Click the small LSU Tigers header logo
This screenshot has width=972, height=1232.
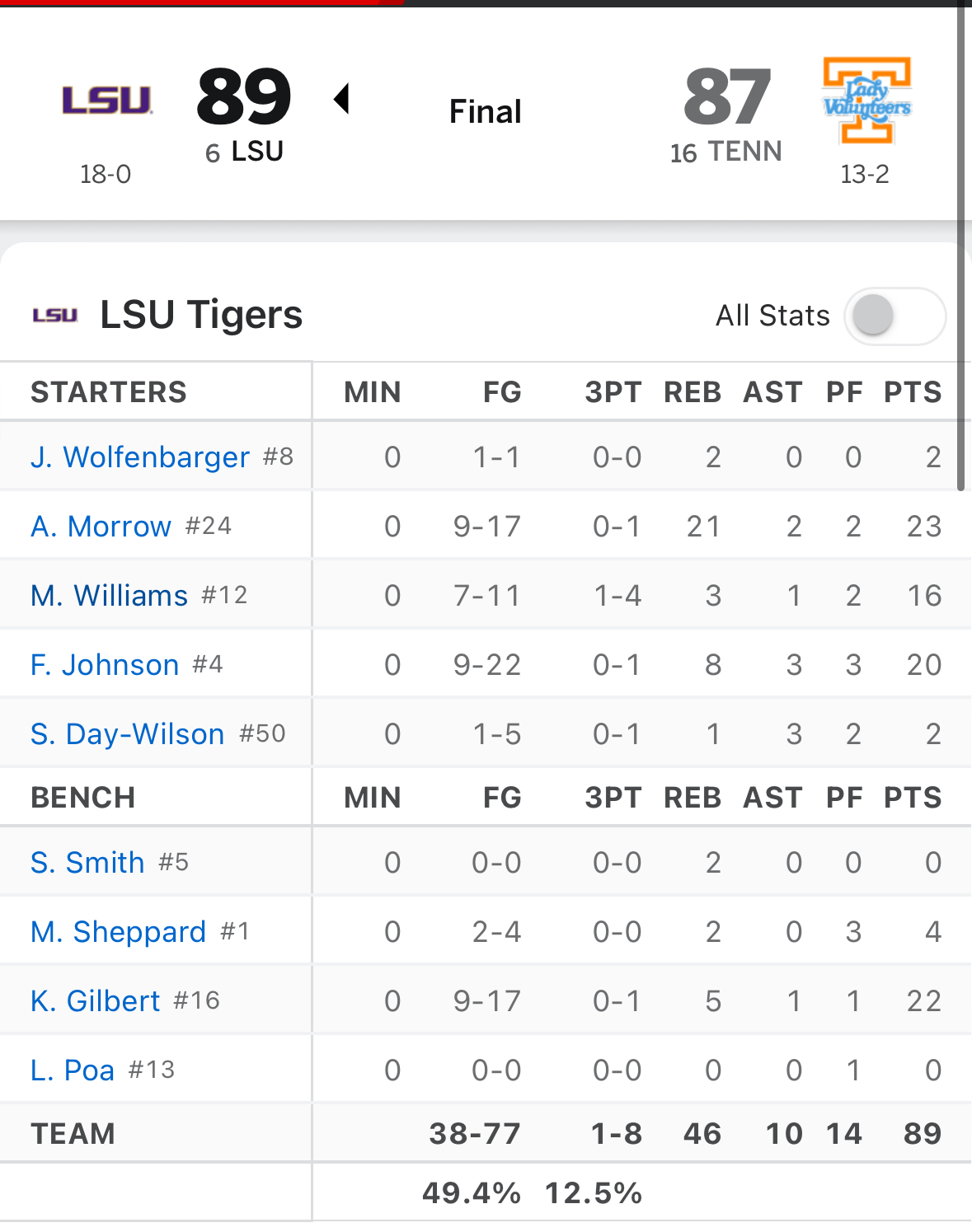(x=55, y=315)
